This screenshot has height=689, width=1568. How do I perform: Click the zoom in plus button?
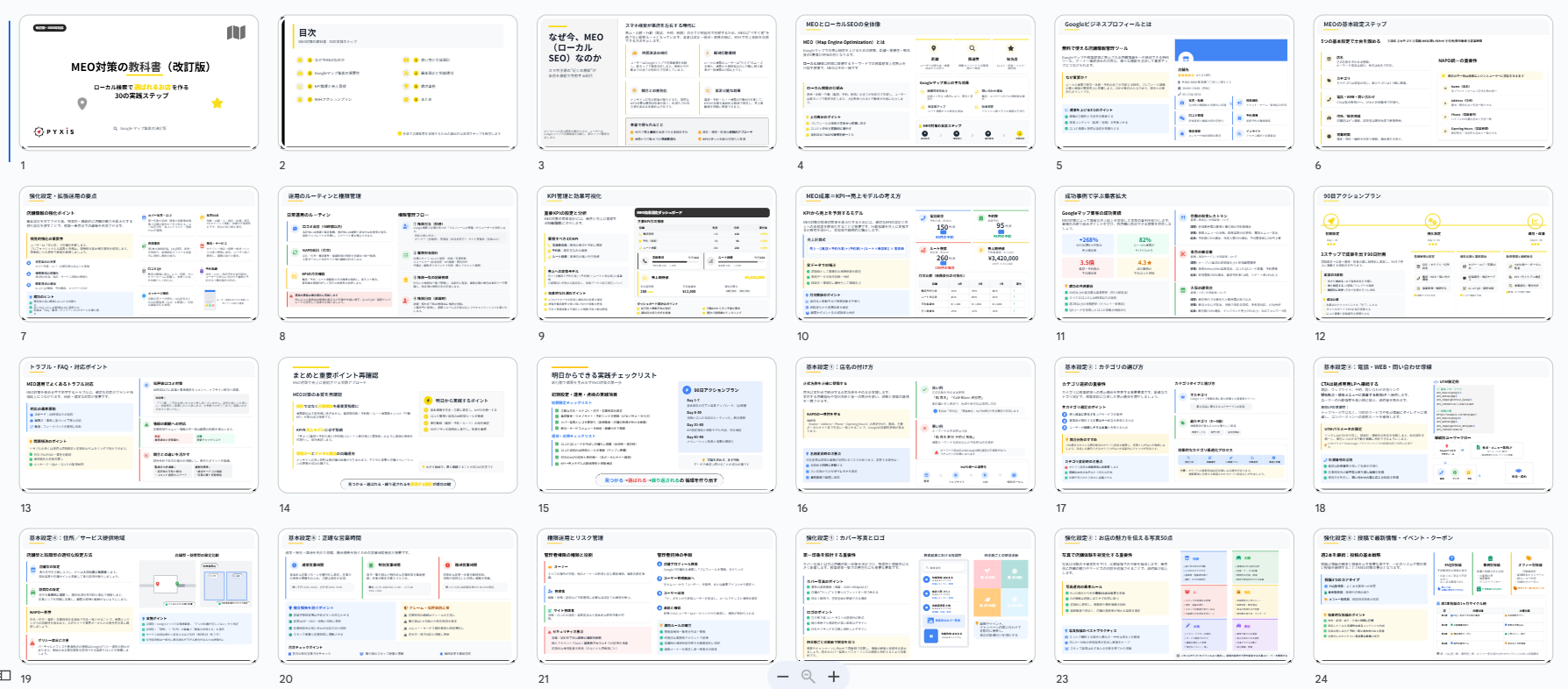[834, 677]
